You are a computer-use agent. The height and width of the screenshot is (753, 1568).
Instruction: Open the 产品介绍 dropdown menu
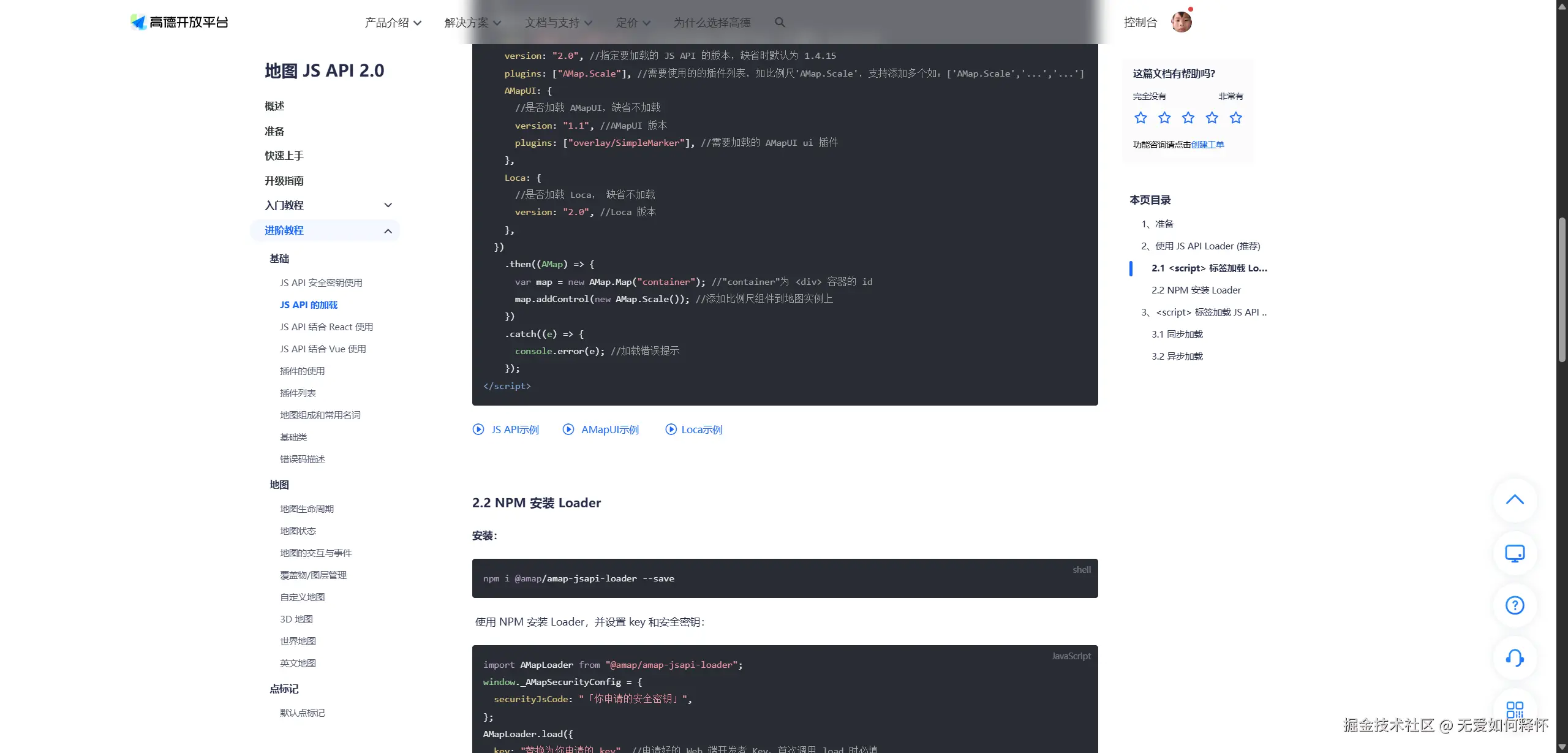(x=393, y=23)
